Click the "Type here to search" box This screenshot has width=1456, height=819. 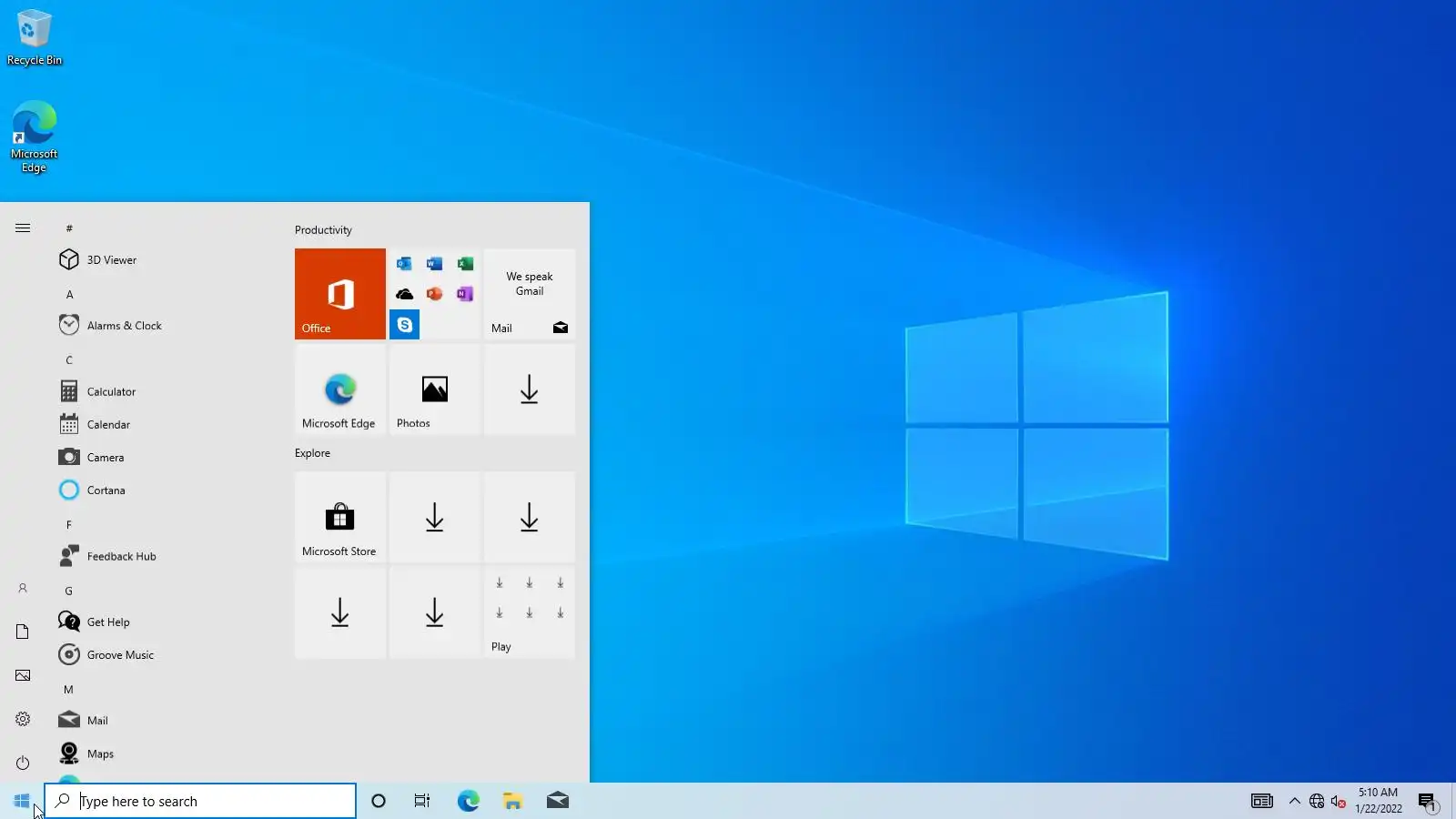(200, 801)
